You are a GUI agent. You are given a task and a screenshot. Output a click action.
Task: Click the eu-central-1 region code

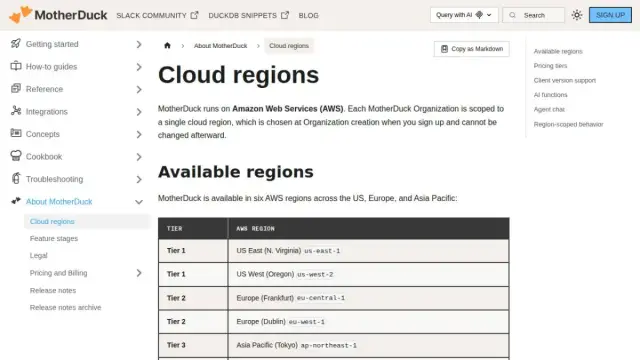pyautogui.click(x=321, y=298)
